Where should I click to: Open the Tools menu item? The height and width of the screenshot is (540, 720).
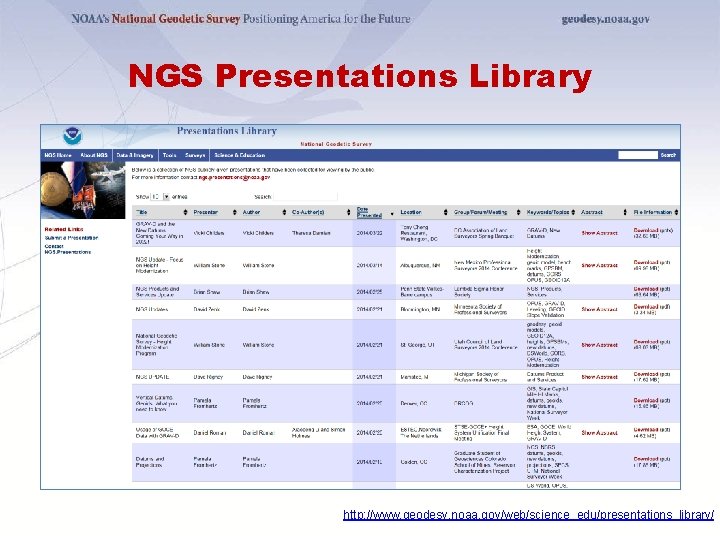169,155
